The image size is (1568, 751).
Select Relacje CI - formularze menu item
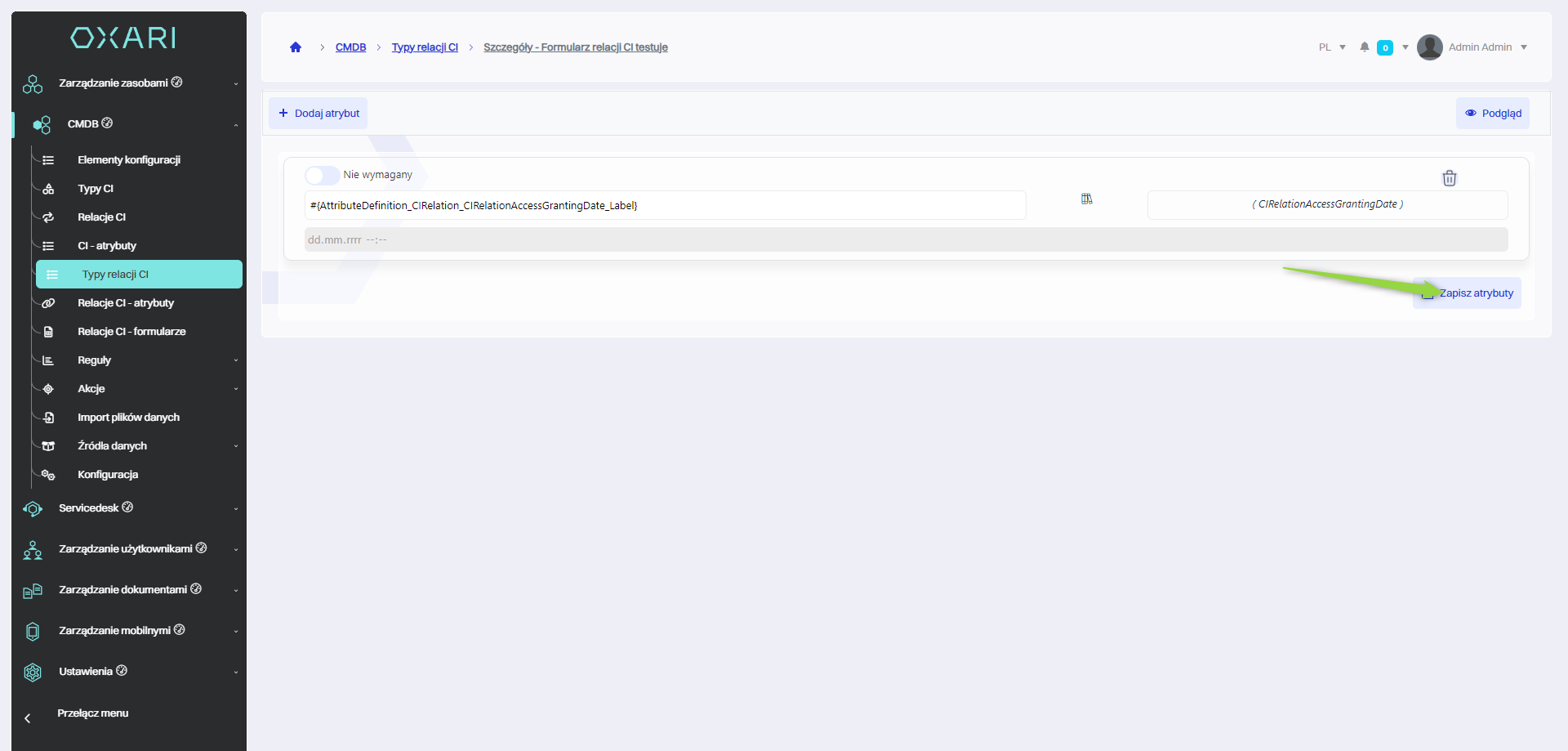coord(131,332)
